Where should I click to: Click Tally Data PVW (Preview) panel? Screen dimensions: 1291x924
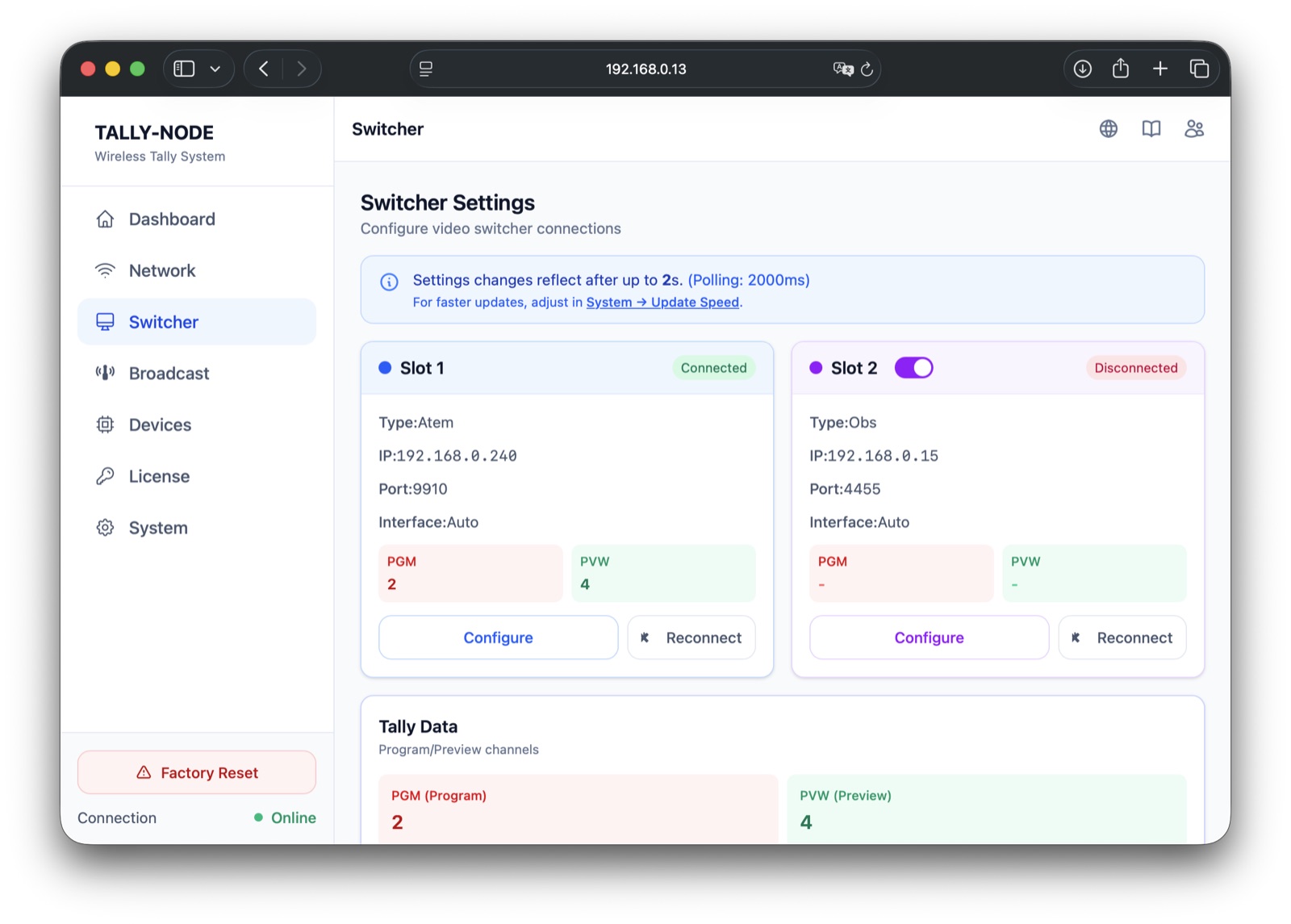(987, 809)
